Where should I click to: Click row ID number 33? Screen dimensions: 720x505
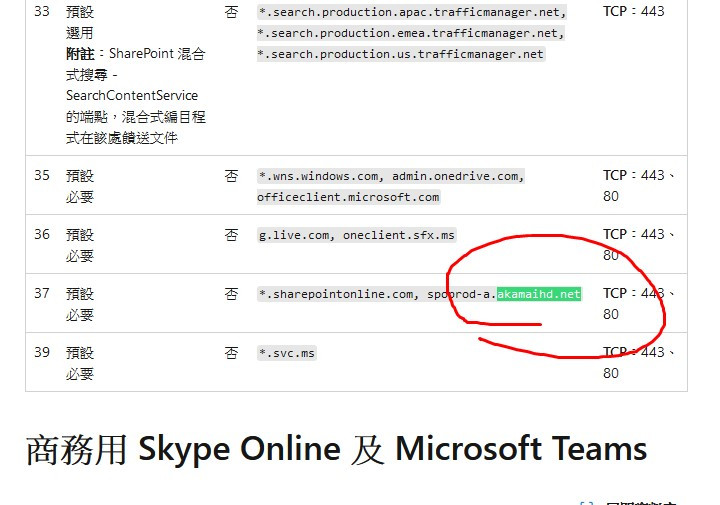tap(42, 11)
